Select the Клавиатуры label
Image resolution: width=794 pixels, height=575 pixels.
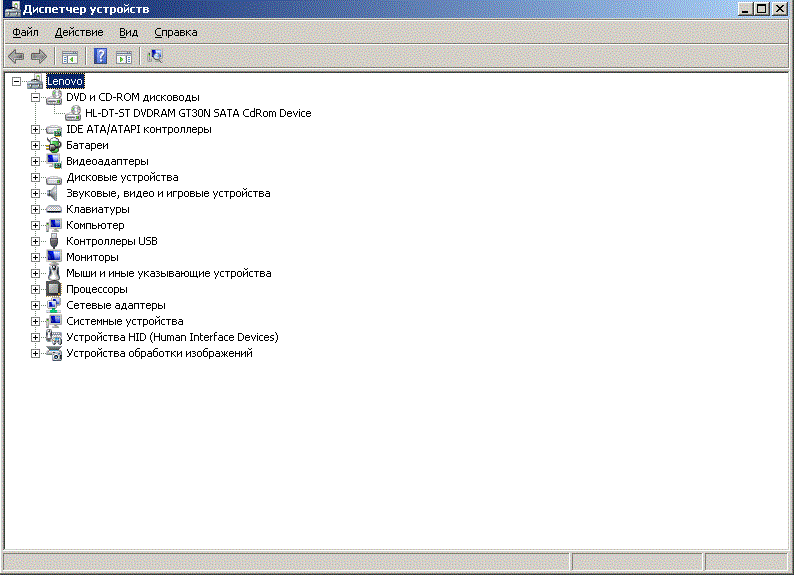point(98,209)
